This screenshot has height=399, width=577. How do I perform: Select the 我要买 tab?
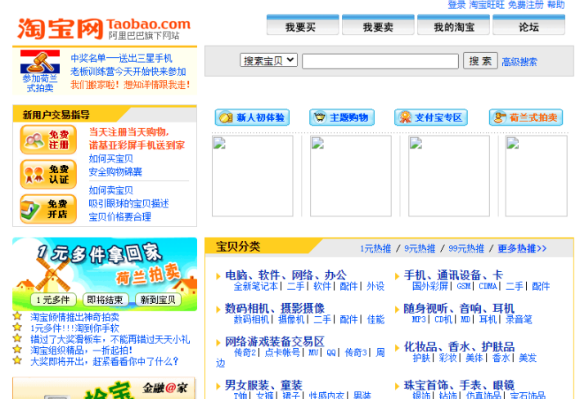[302, 25]
